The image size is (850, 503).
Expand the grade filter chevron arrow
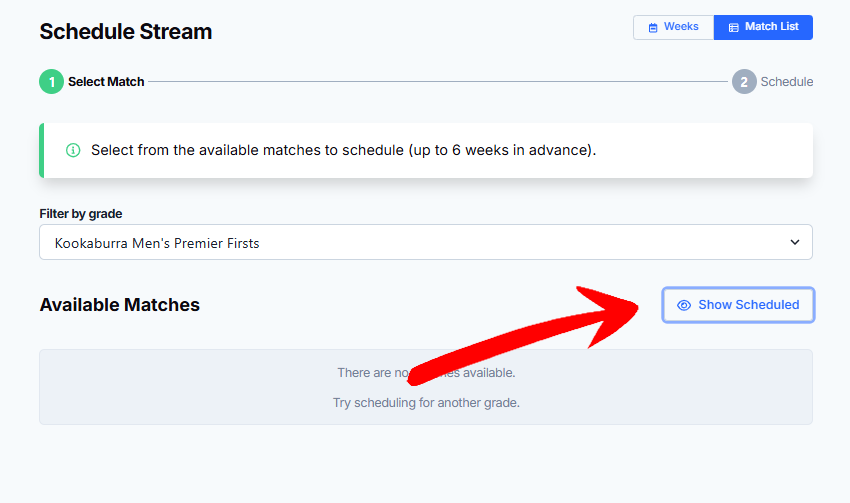795,243
